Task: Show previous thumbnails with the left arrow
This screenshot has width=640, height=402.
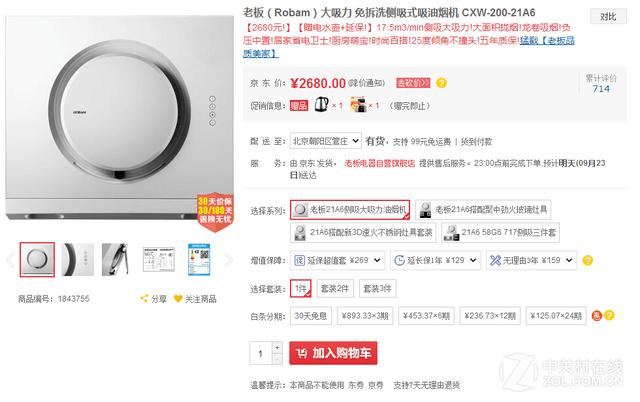Action: pos(10,260)
